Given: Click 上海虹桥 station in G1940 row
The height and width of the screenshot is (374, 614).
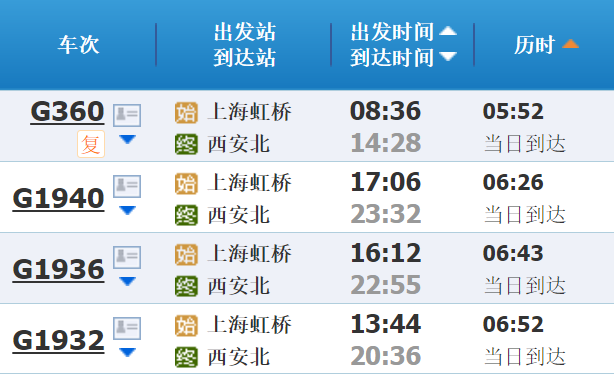Looking at the screenshot, I should [249, 183].
